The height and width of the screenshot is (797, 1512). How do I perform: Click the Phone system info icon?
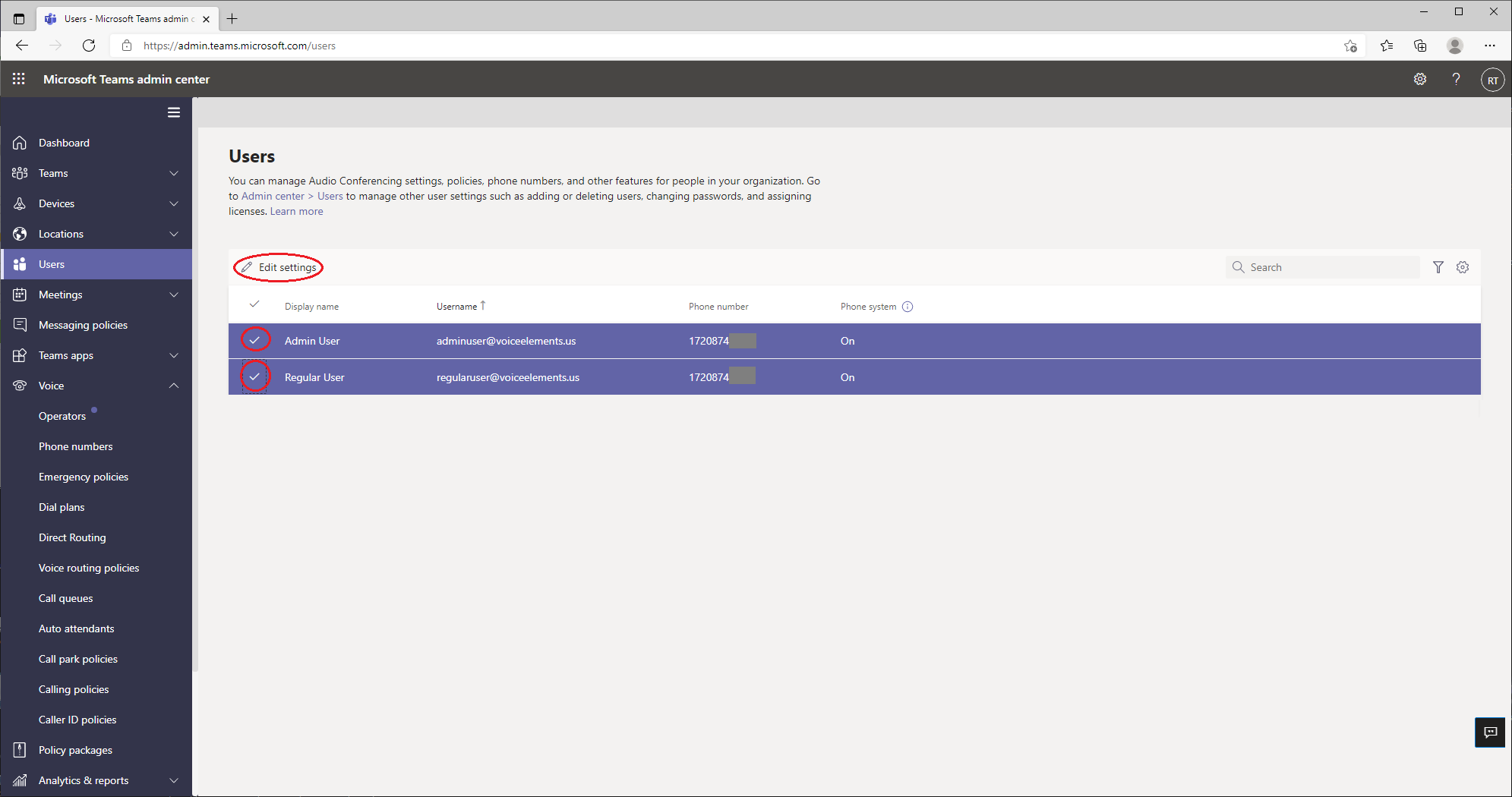(x=908, y=307)
